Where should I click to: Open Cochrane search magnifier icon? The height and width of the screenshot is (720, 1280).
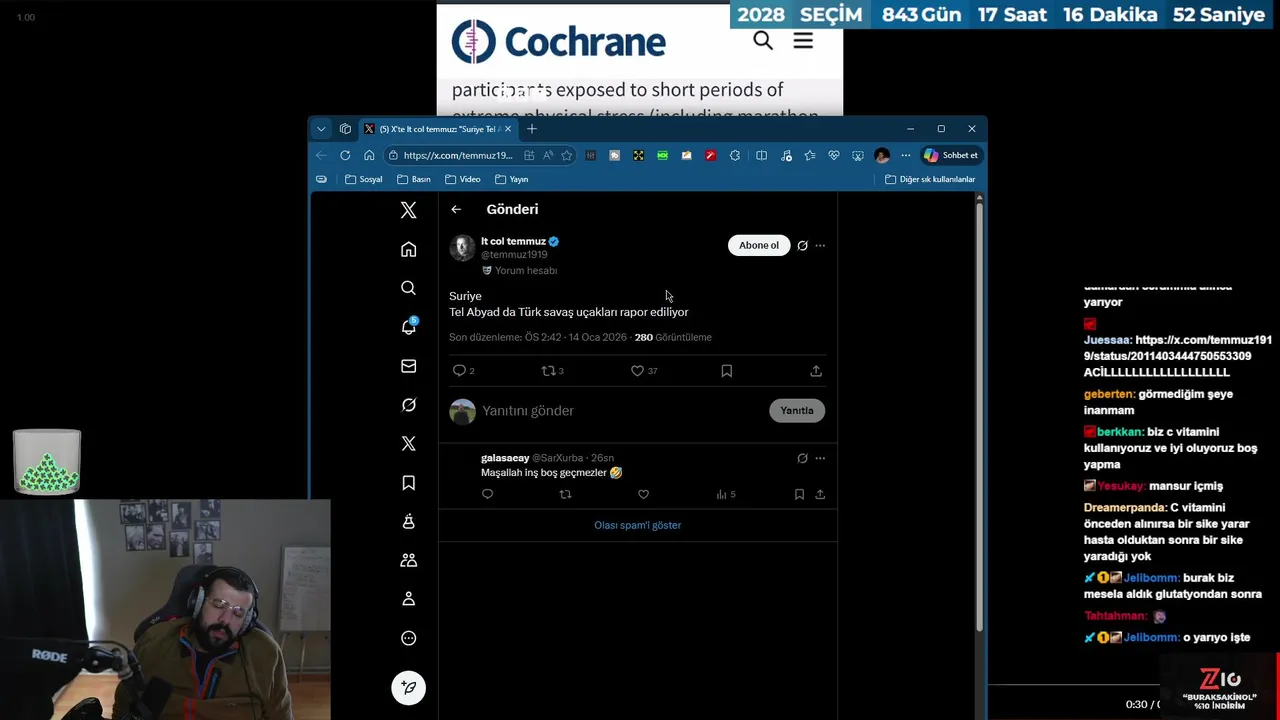763,40
